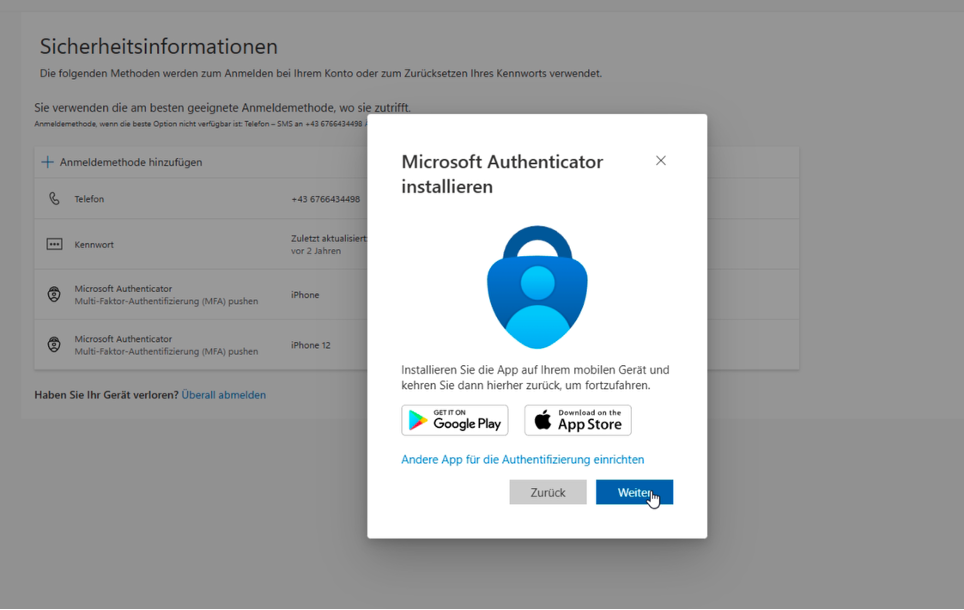Click the Authenticator icon in the iPhone row
This screenshot has height=610, width=964.
pyautogui.click(x=54, y=294)
